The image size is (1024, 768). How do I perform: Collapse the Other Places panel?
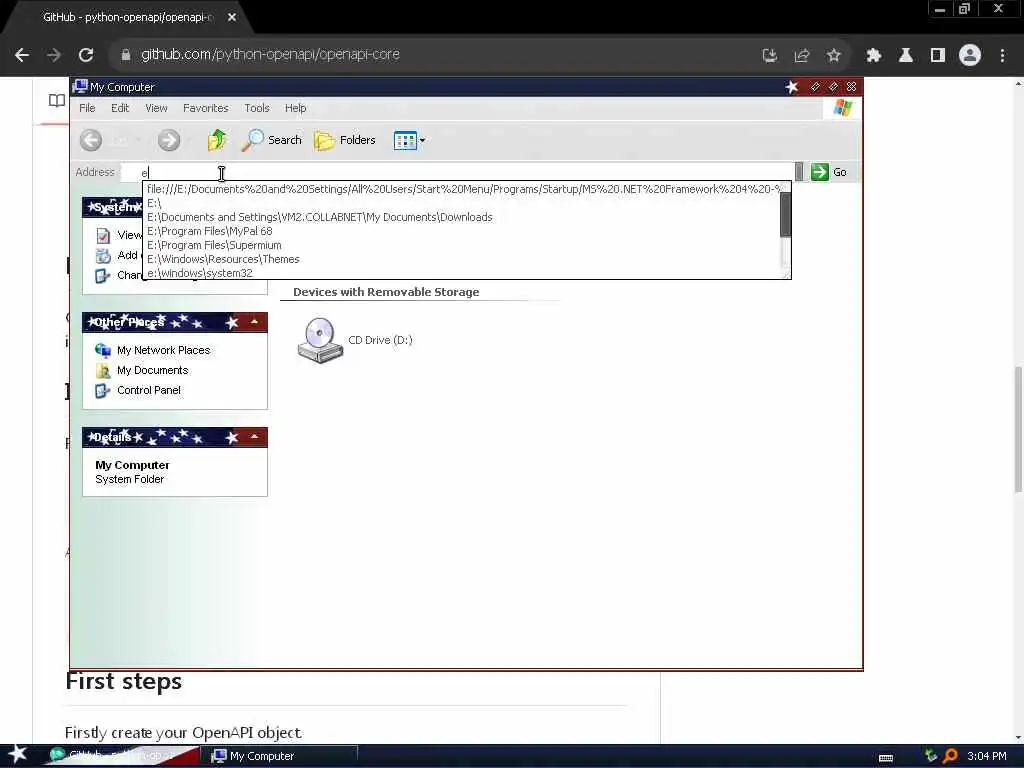point(254,322)
